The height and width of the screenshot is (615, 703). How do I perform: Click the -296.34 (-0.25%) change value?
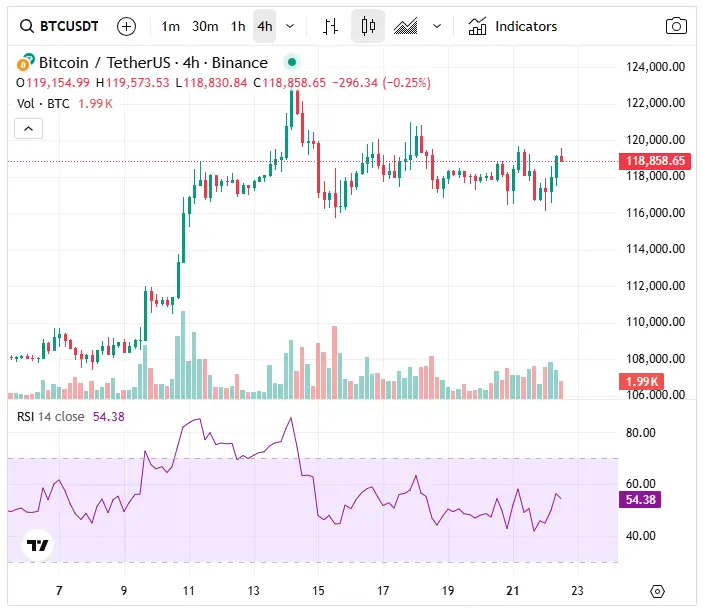382,82
